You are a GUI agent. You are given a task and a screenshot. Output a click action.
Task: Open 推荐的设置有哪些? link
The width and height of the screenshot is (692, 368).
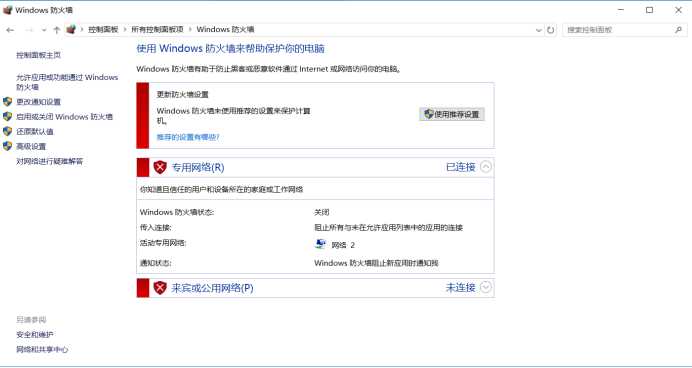click(188, 137)
